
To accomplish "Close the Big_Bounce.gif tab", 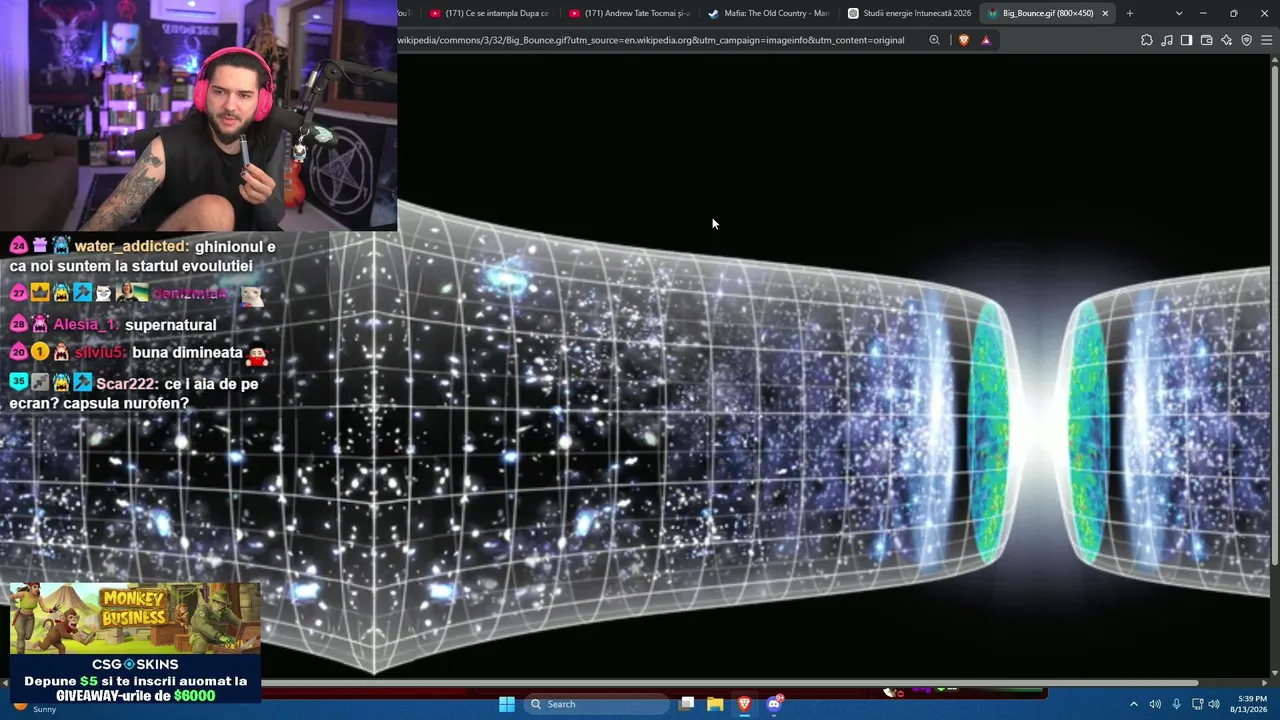I will (1105, 13).
